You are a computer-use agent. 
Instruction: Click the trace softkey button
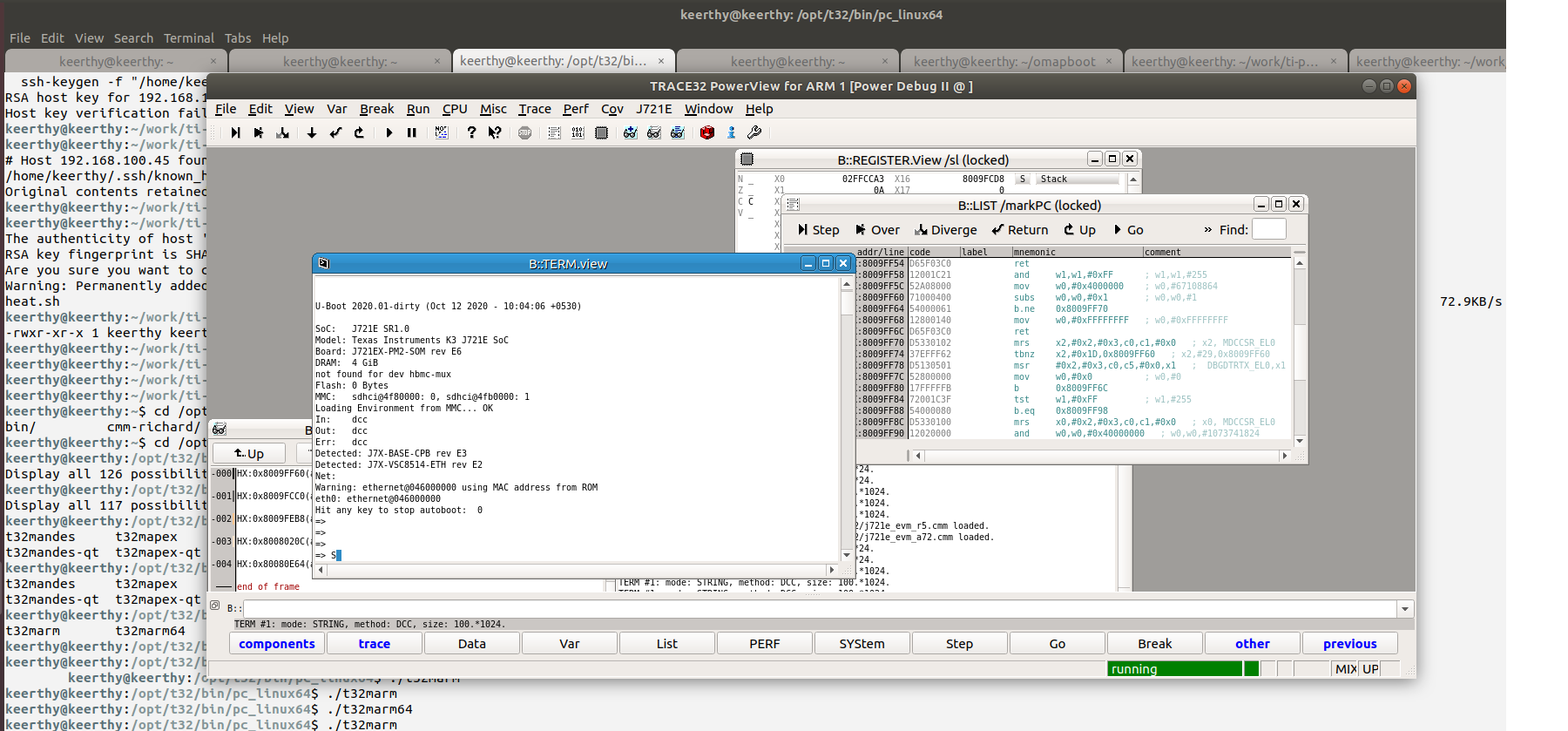375,643
